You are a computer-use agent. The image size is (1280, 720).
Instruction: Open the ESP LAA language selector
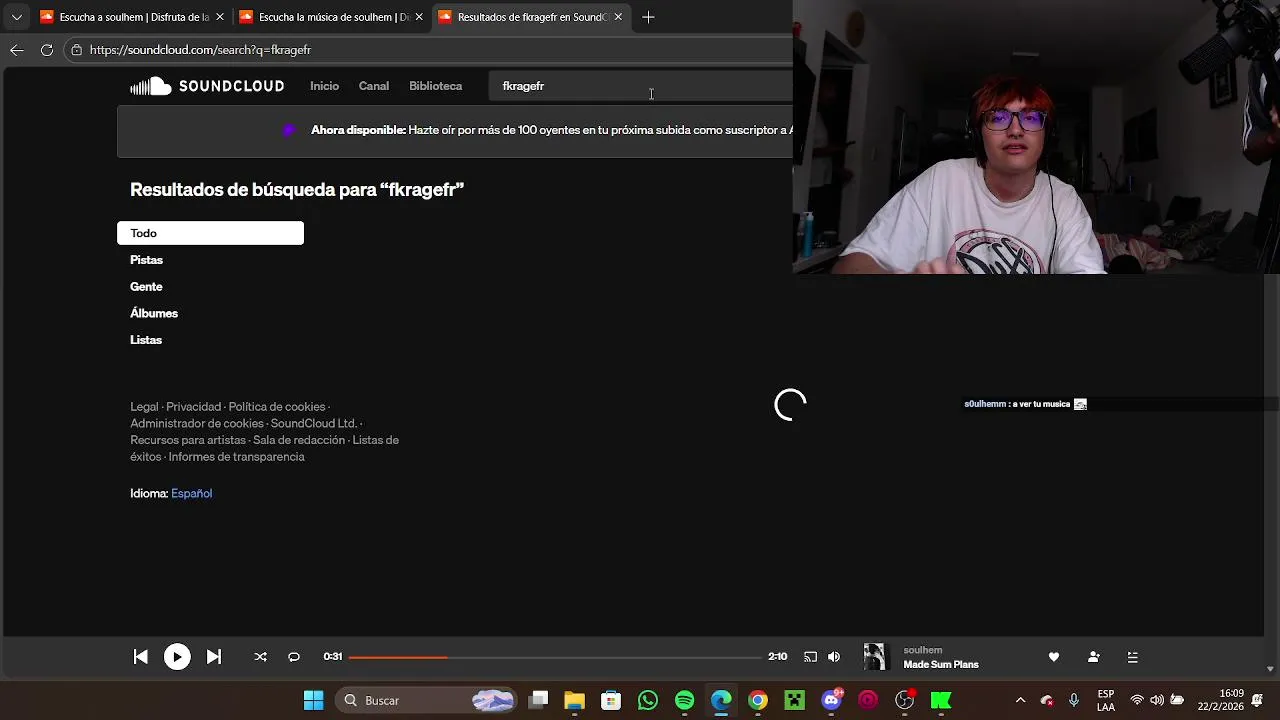coord(1106,700)
